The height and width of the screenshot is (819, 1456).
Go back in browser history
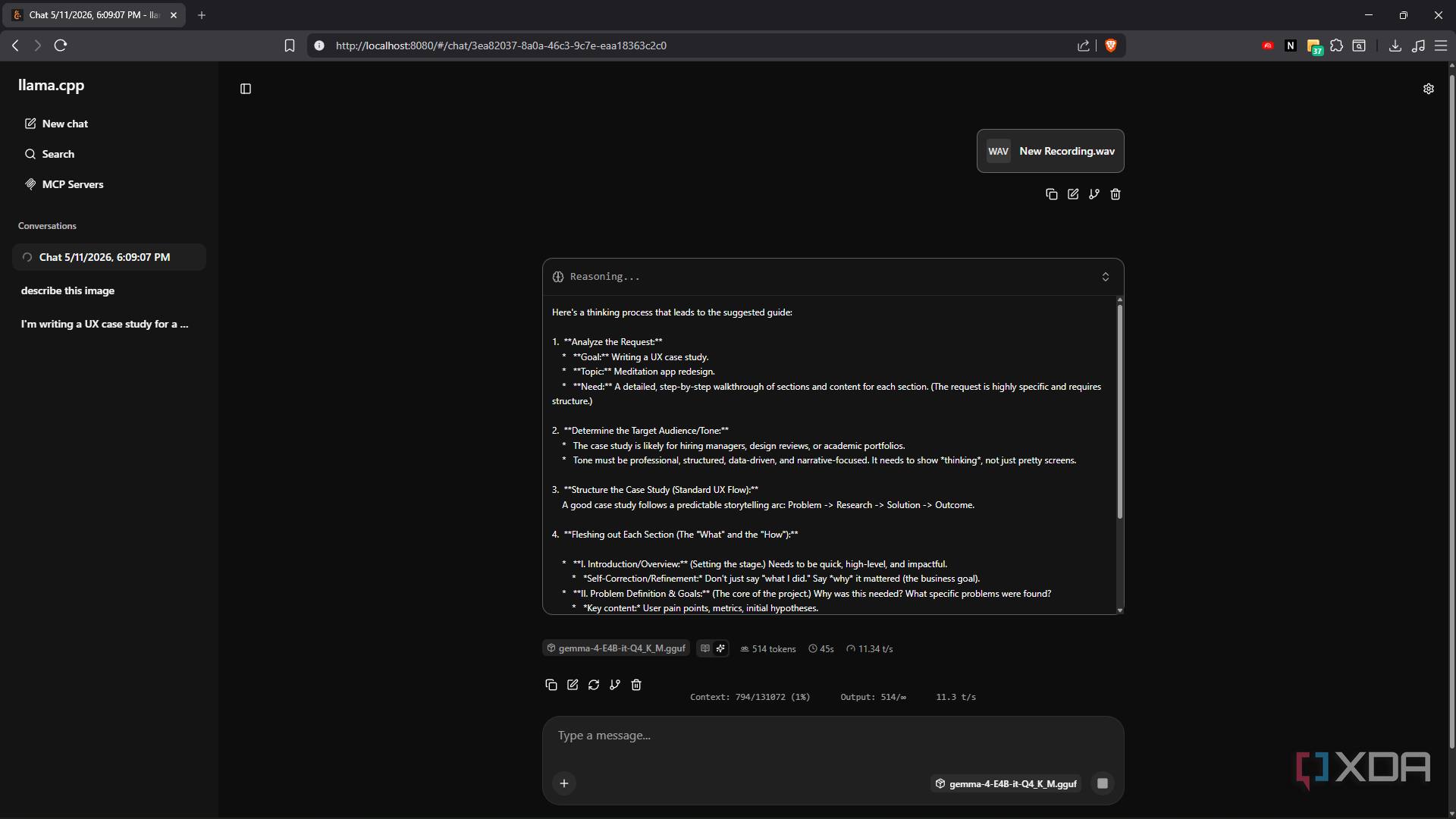click(15, 45)
